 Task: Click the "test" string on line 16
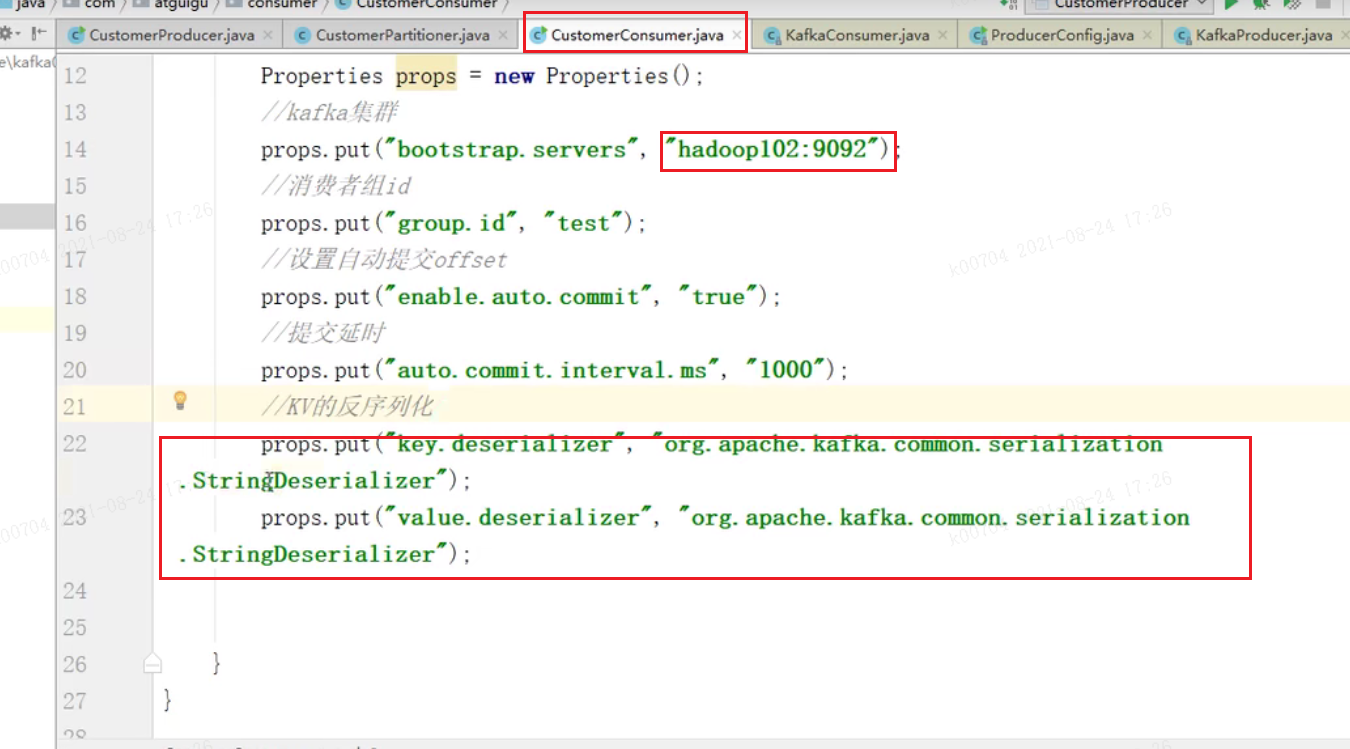tap(584, 223)
